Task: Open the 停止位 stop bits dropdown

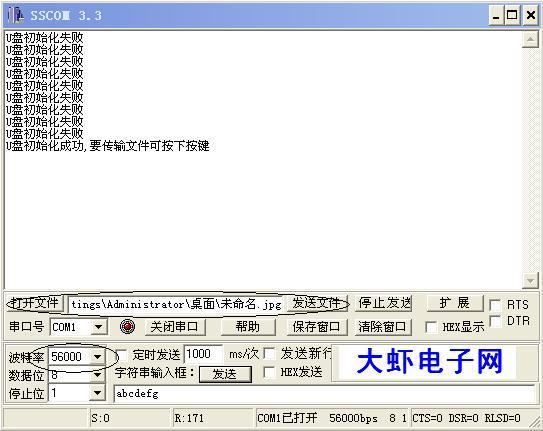Action: pos(98,393)
